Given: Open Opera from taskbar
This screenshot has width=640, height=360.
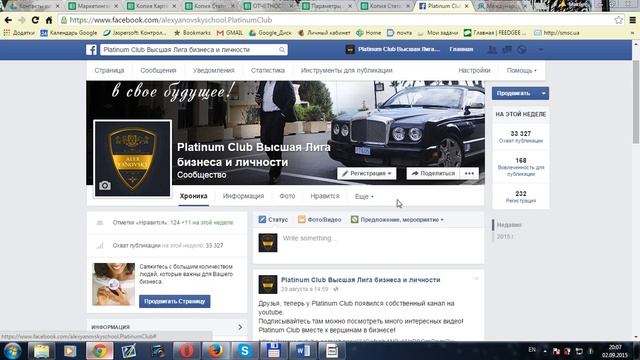Looking at the screenshot, I should pos(187,351).
